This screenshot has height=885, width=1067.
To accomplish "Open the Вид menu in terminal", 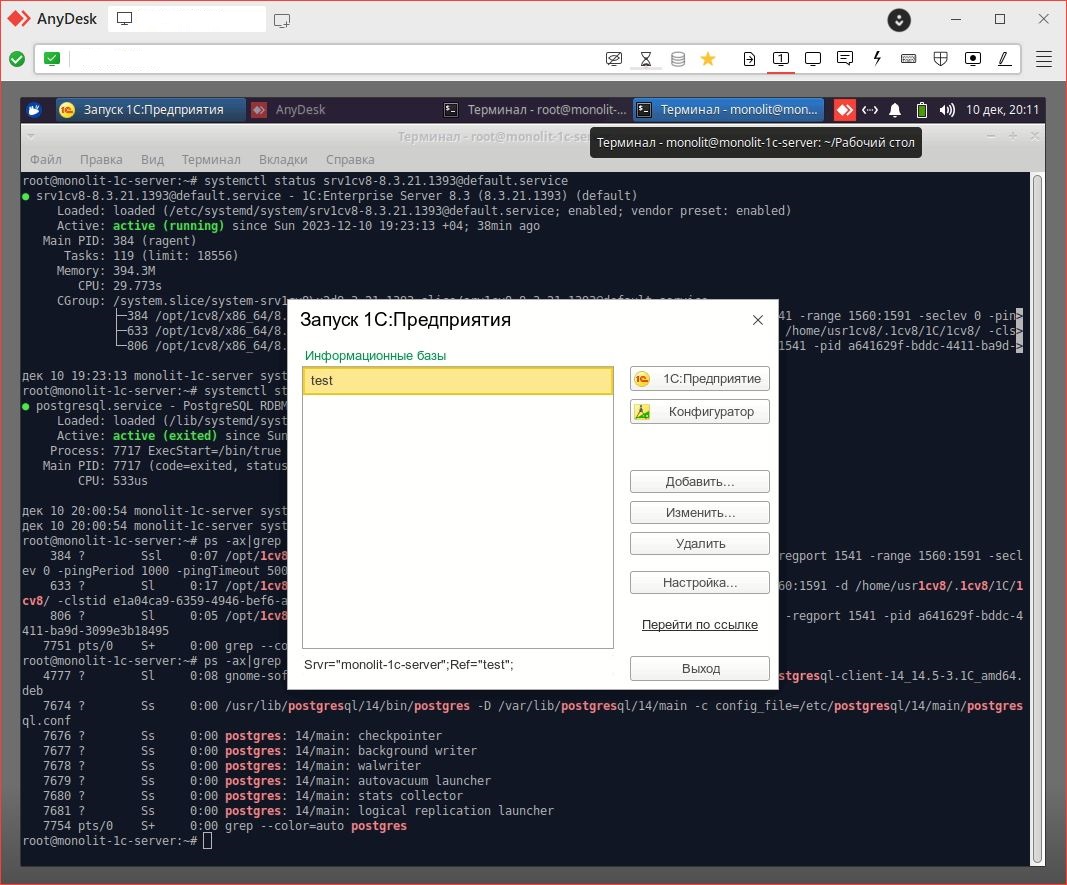I will [152, 160].
